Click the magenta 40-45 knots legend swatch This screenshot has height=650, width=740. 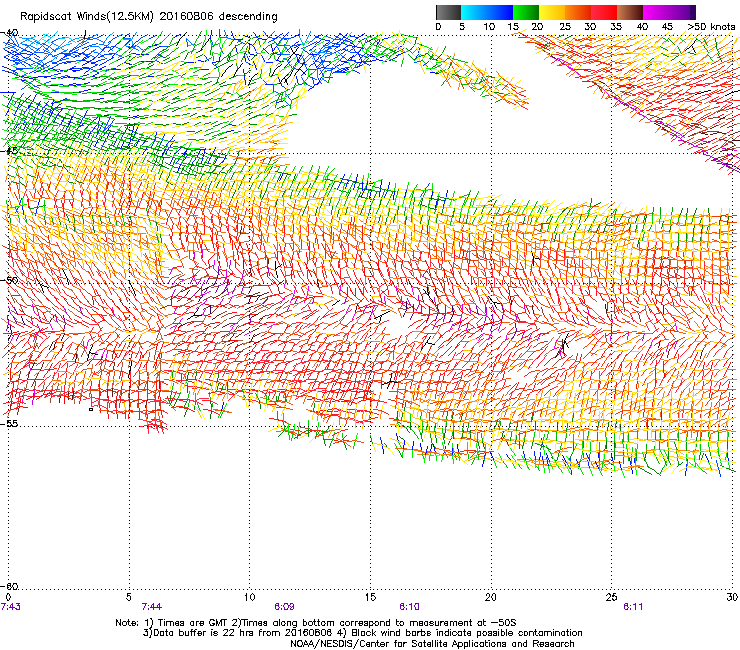pos(656,12)
